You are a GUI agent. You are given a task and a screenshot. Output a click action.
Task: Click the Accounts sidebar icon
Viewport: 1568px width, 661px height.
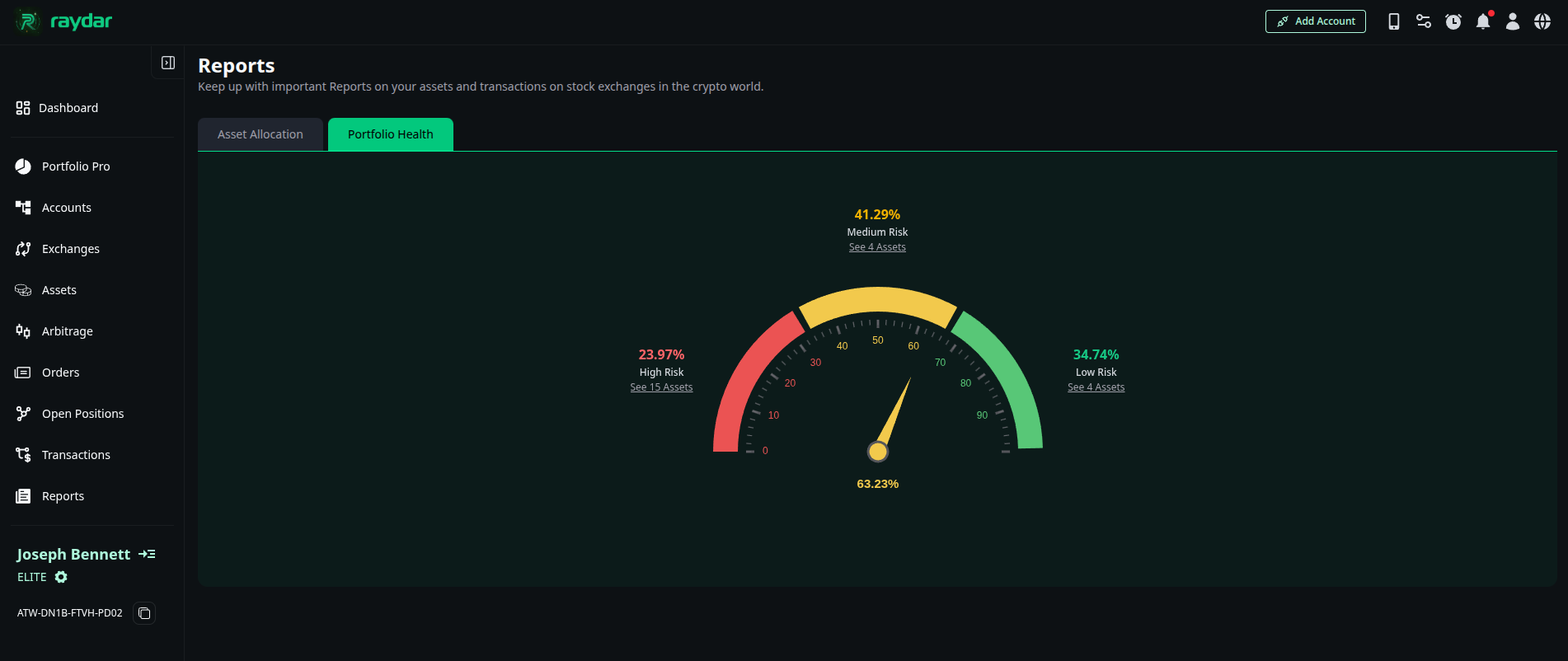(x=23, y=208)
